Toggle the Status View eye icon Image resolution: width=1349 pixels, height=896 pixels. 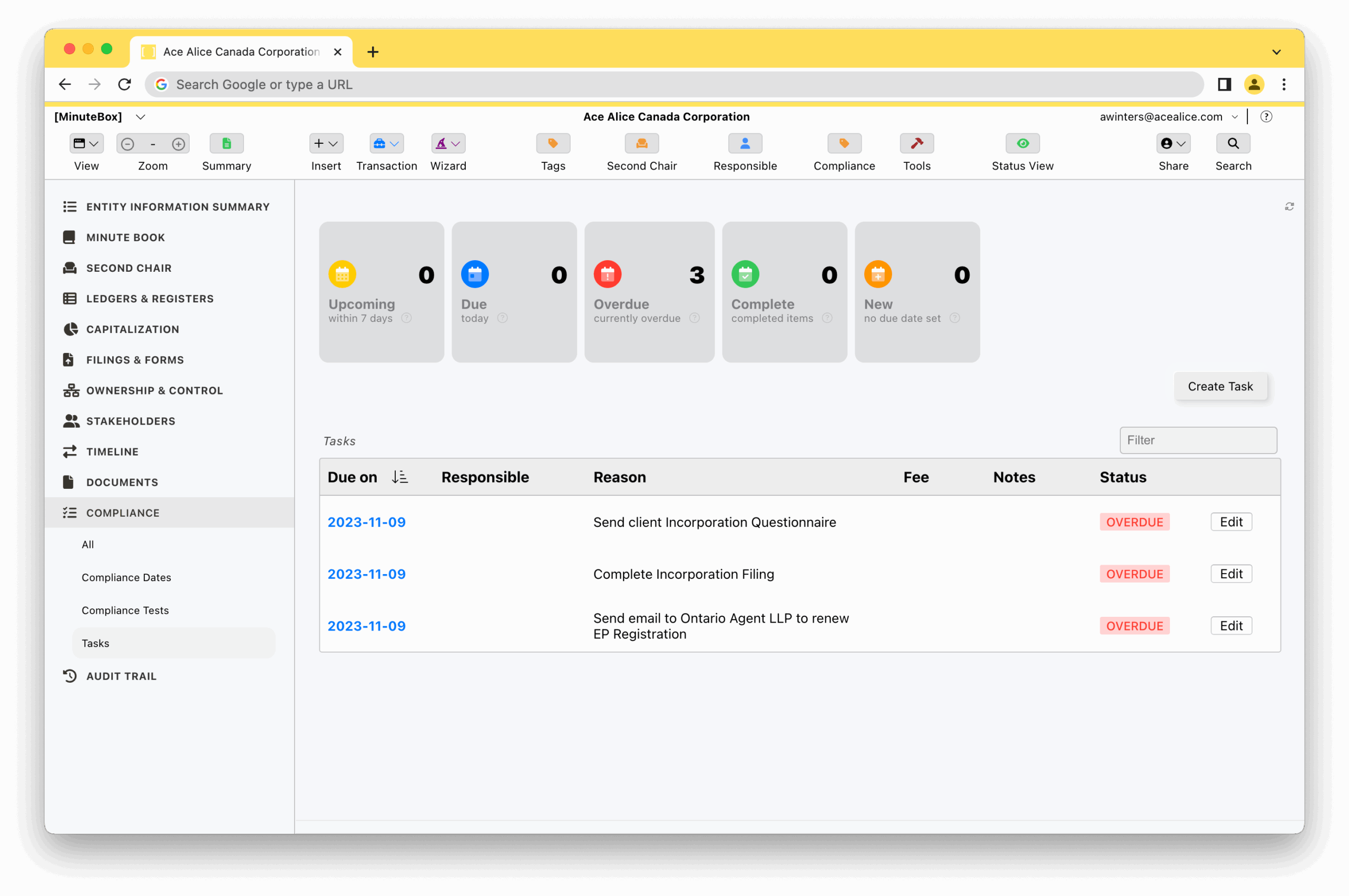1022,143
